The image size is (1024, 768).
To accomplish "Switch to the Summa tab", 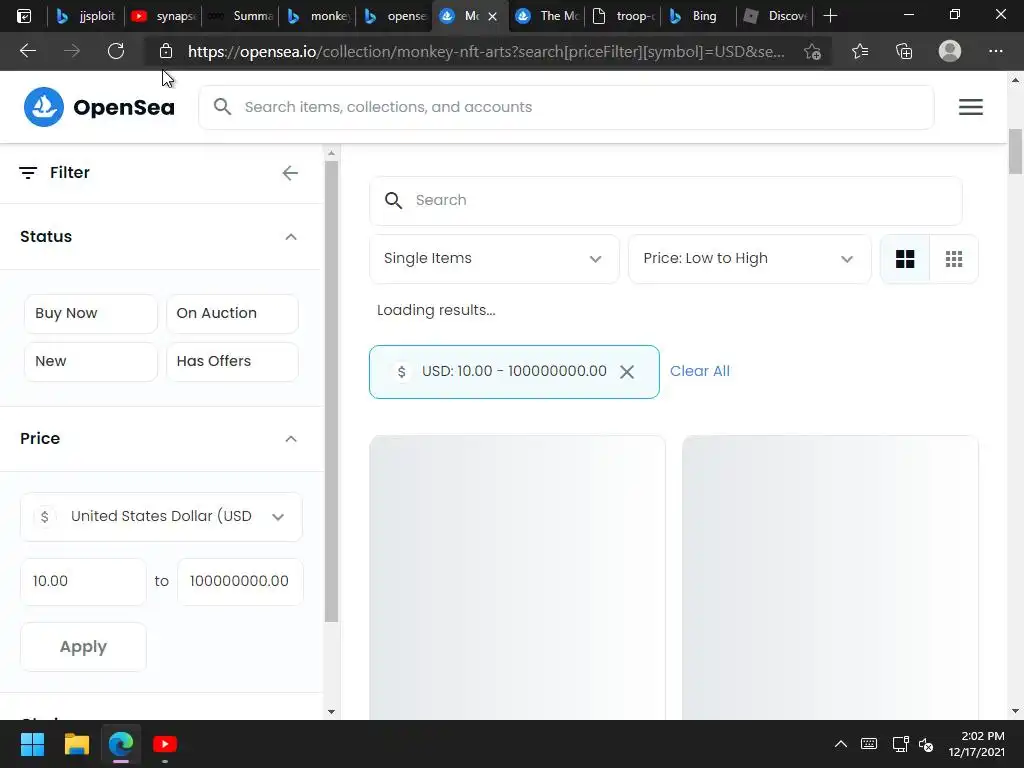I will tap(240, 16).
